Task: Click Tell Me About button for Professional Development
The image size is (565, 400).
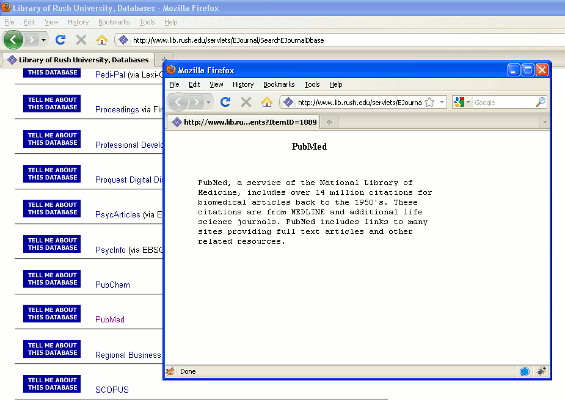Action: pyautogui.click(x=52, y=139)
